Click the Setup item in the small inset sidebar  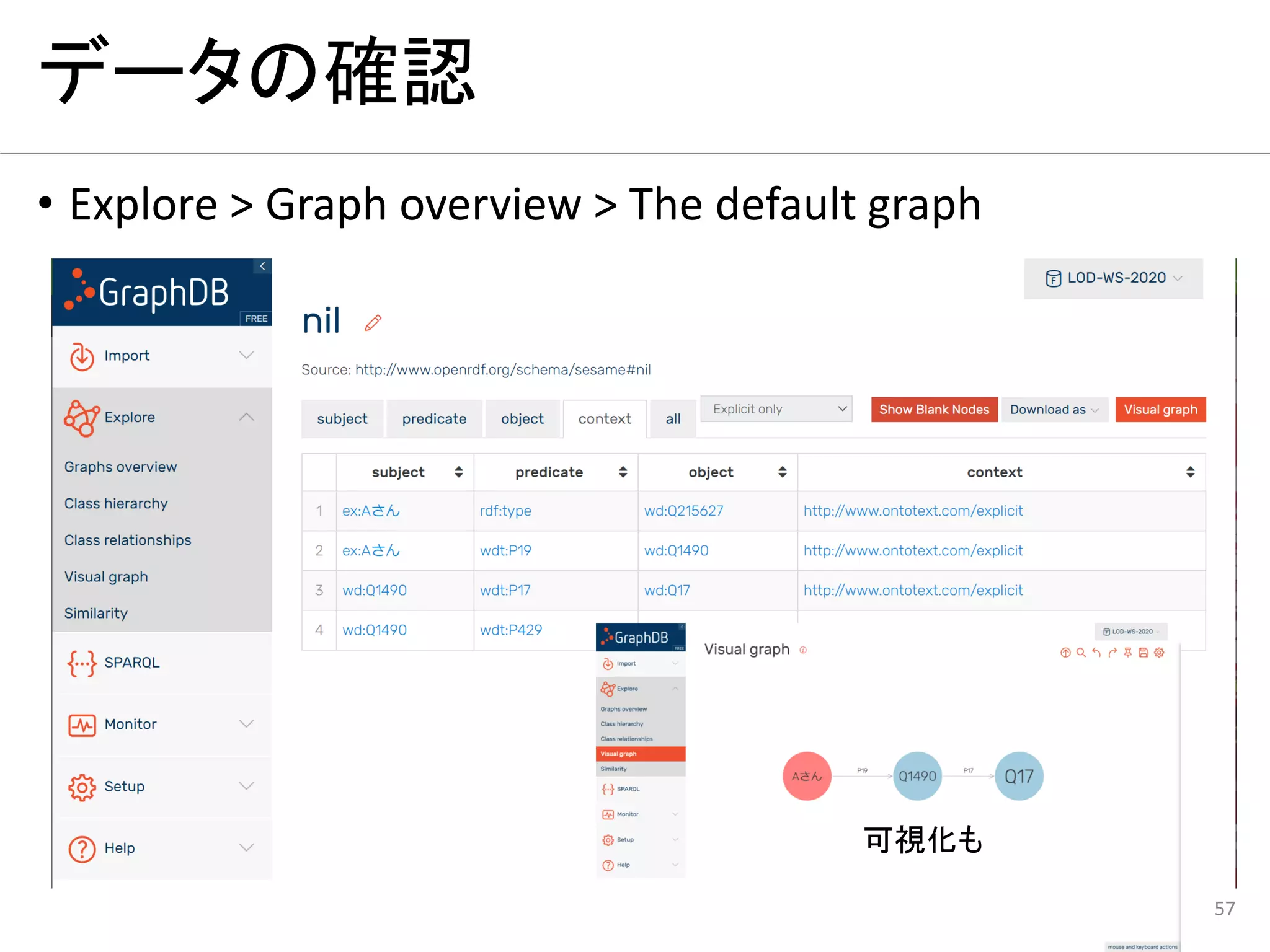click(x=641, y=840)
